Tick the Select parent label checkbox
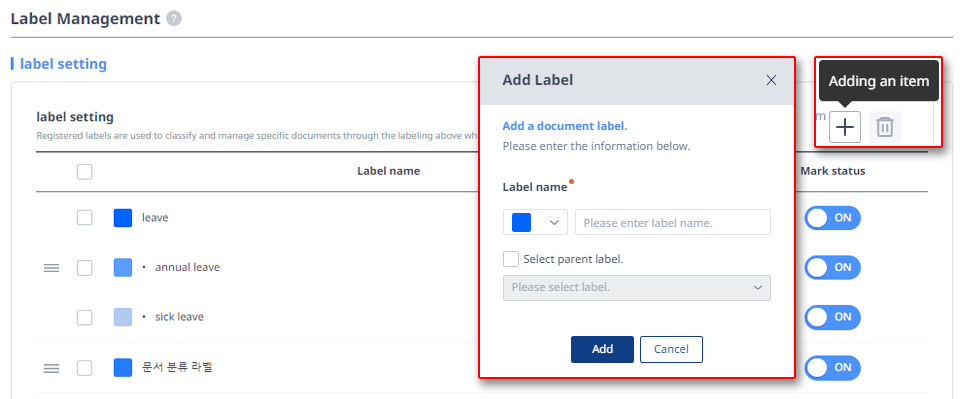The width and height of the screenshot is (960, 399). click(511, 259)
